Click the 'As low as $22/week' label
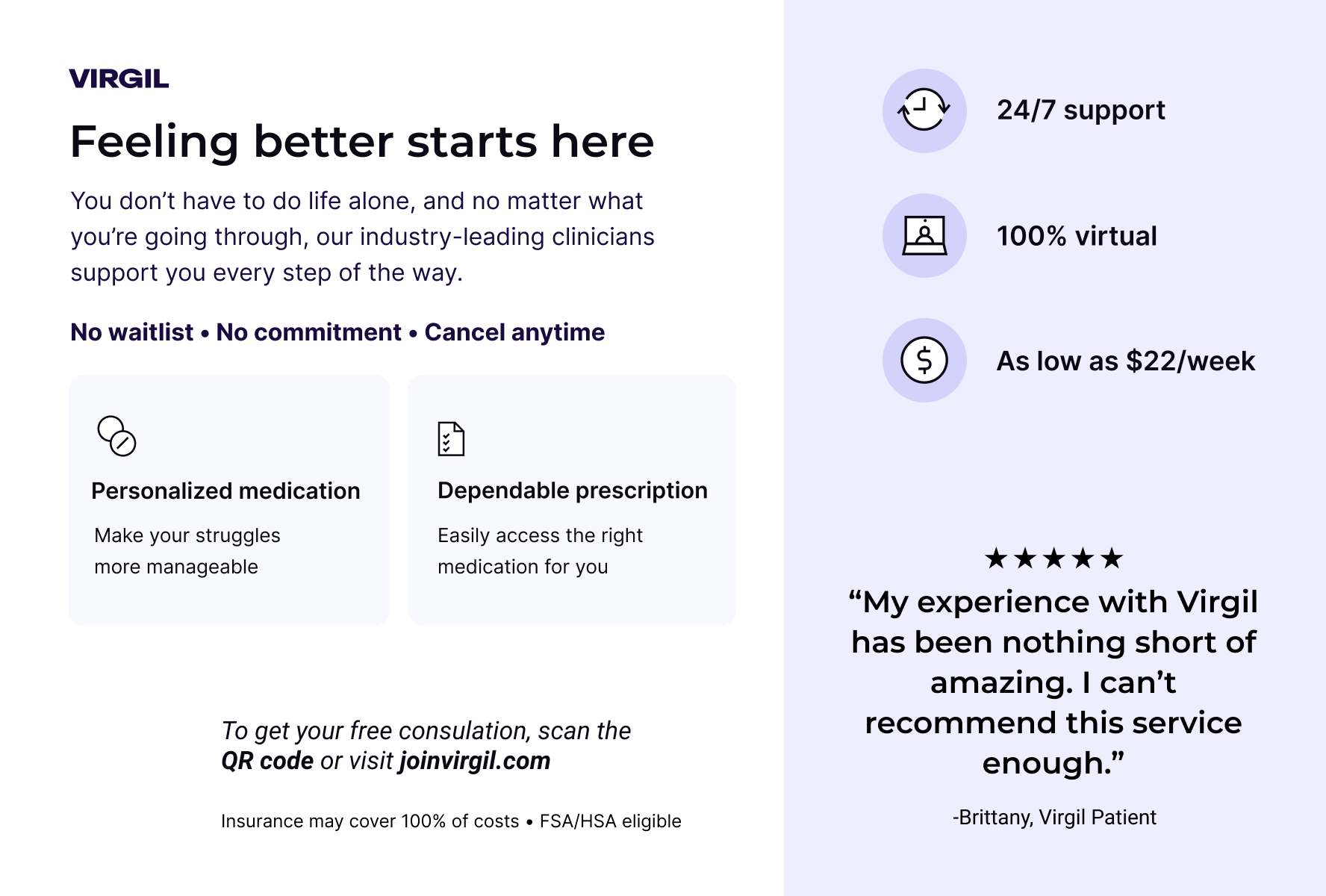 1126,361
